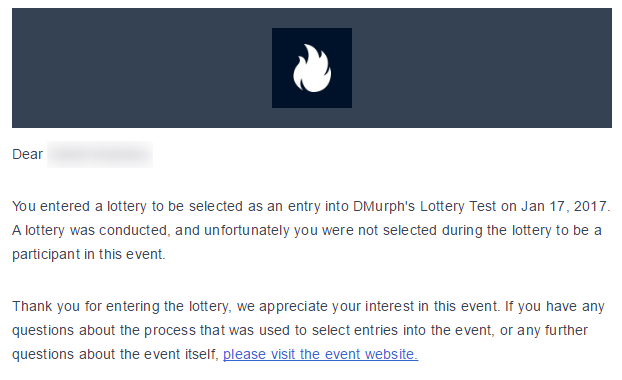622x380 pixels.
Task: Select the blurred recipient name after Dear
Action: (100, 154)
